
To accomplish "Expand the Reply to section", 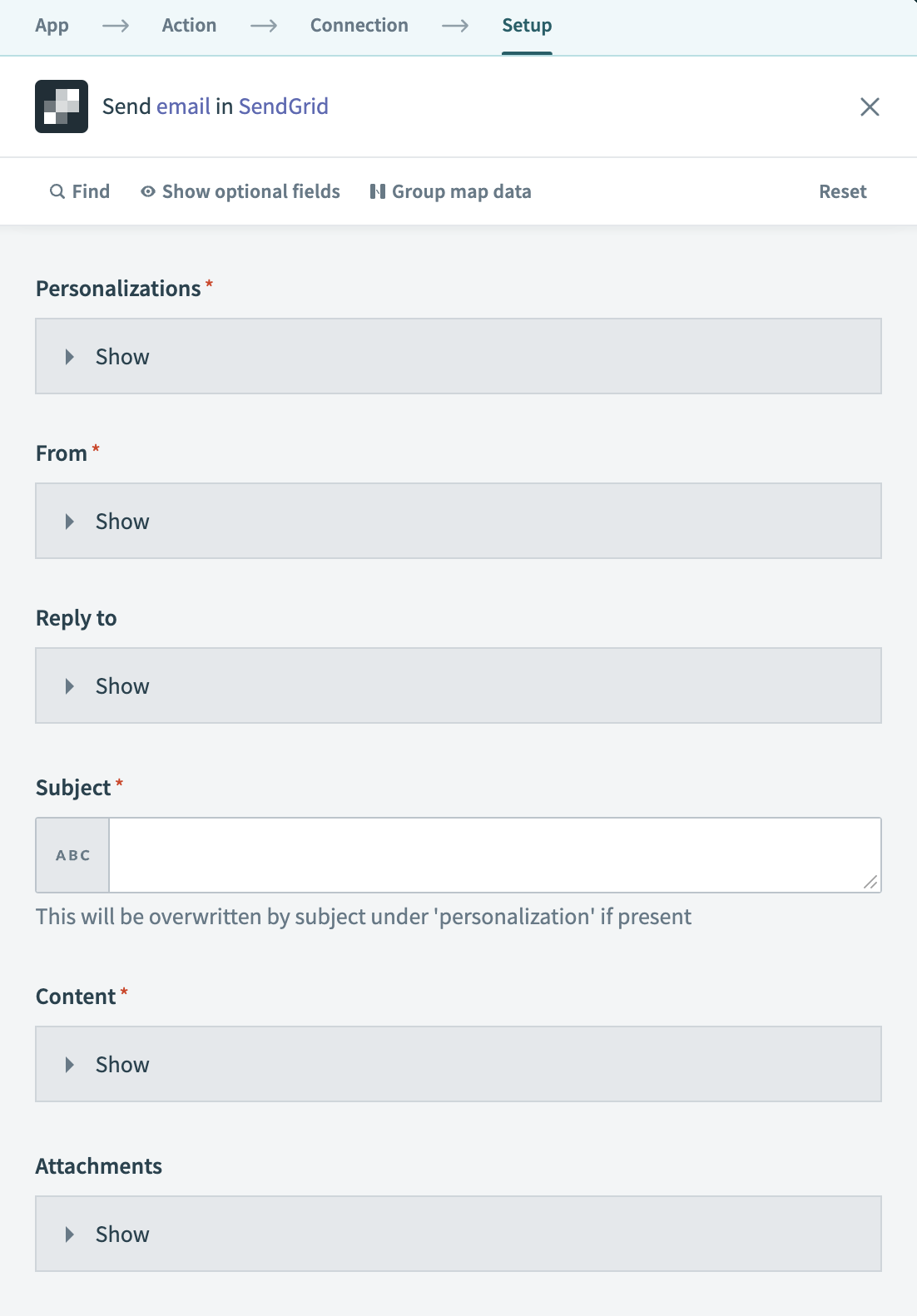I will [121, 685].
